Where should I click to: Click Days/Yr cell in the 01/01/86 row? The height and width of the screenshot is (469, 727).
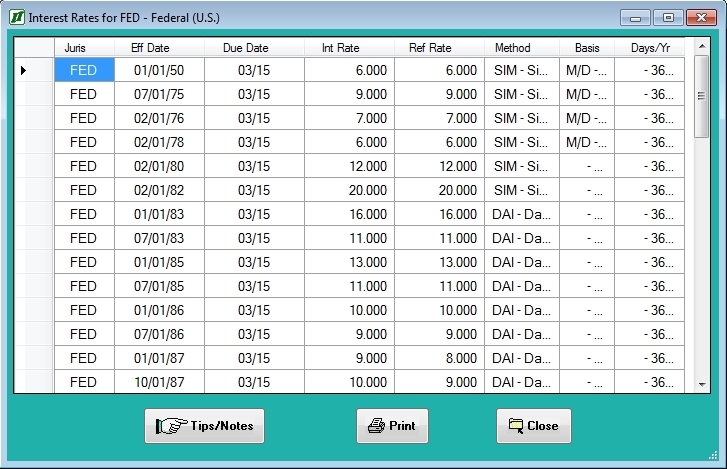pos(650,310)
